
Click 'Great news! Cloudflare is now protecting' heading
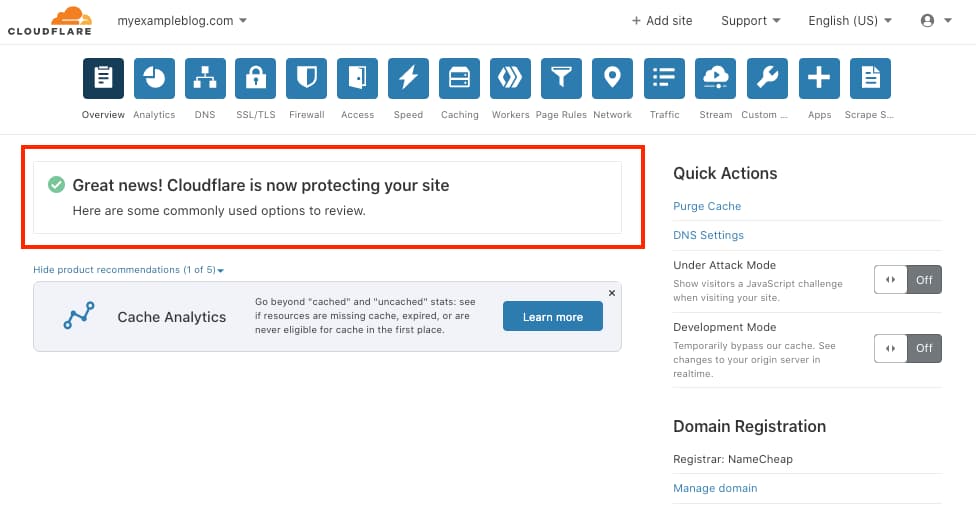(261, 185)
